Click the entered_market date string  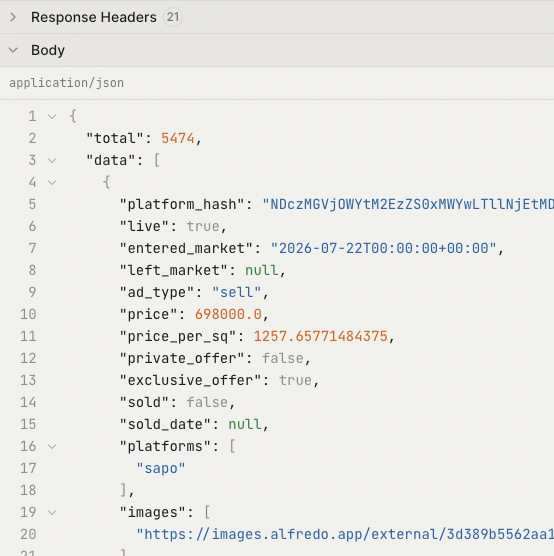point(383,248)
